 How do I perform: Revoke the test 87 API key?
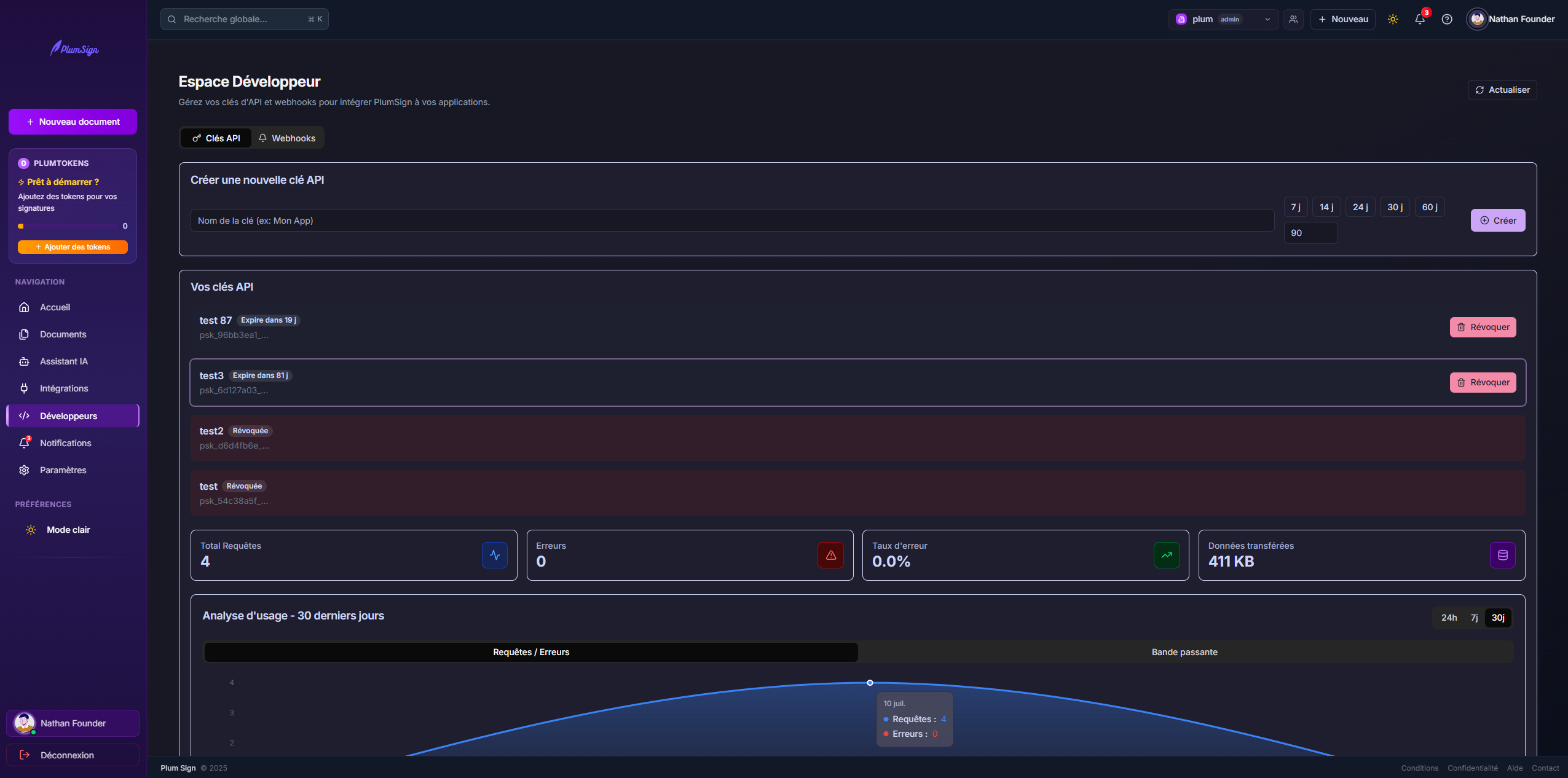point(1483,327)
